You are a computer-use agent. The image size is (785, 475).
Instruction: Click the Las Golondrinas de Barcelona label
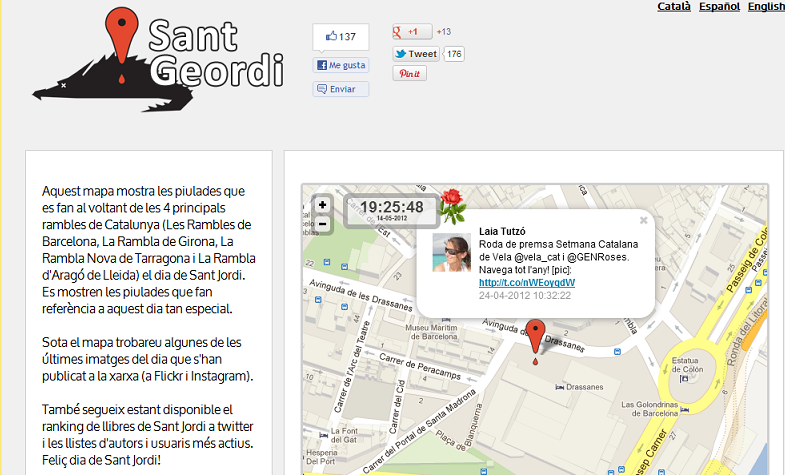(650, 409)
